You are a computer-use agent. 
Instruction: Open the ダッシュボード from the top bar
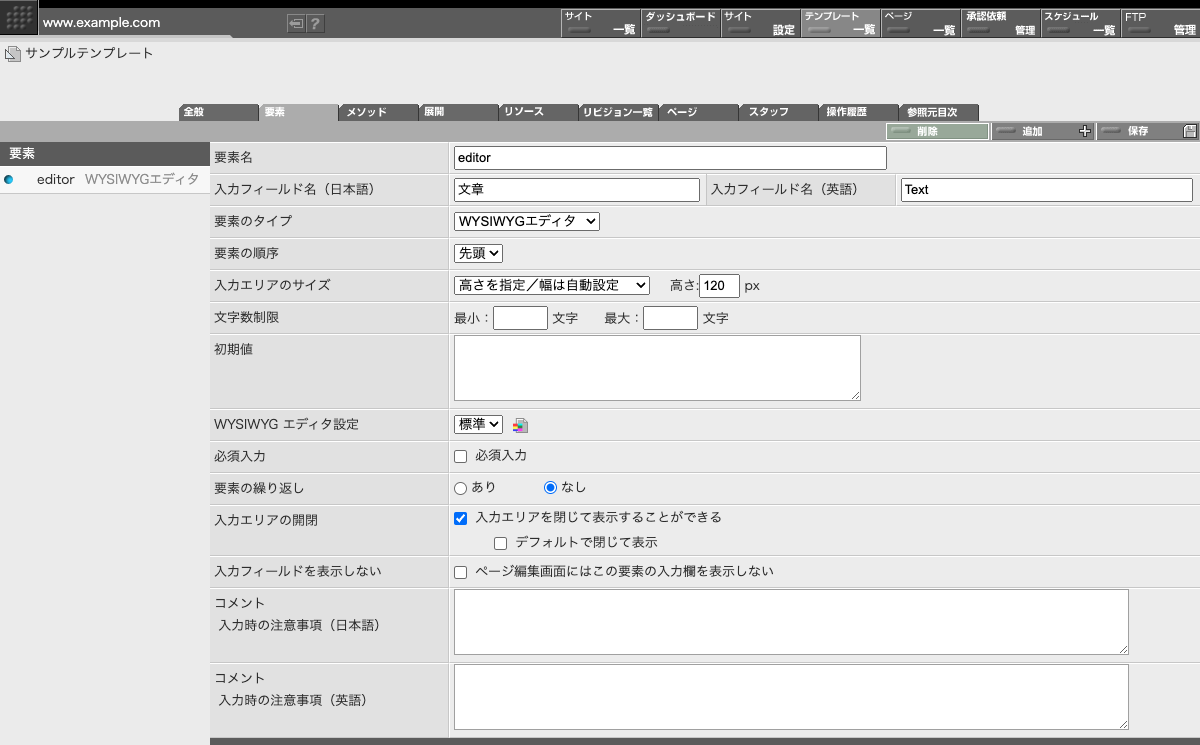tap(680, 22)
